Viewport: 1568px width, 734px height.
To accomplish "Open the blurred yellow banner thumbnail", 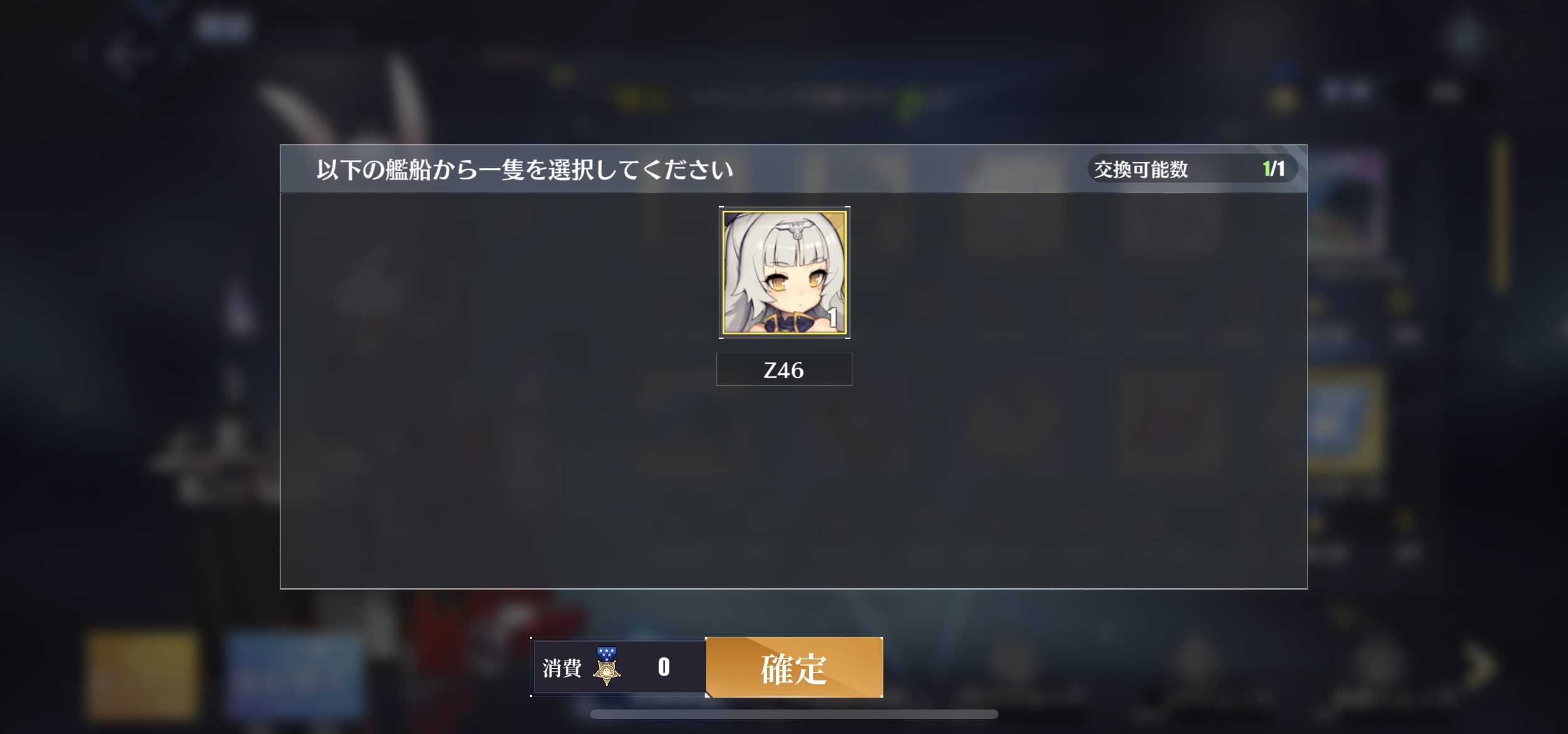I will pyautogui.click(x=143, y=674).
